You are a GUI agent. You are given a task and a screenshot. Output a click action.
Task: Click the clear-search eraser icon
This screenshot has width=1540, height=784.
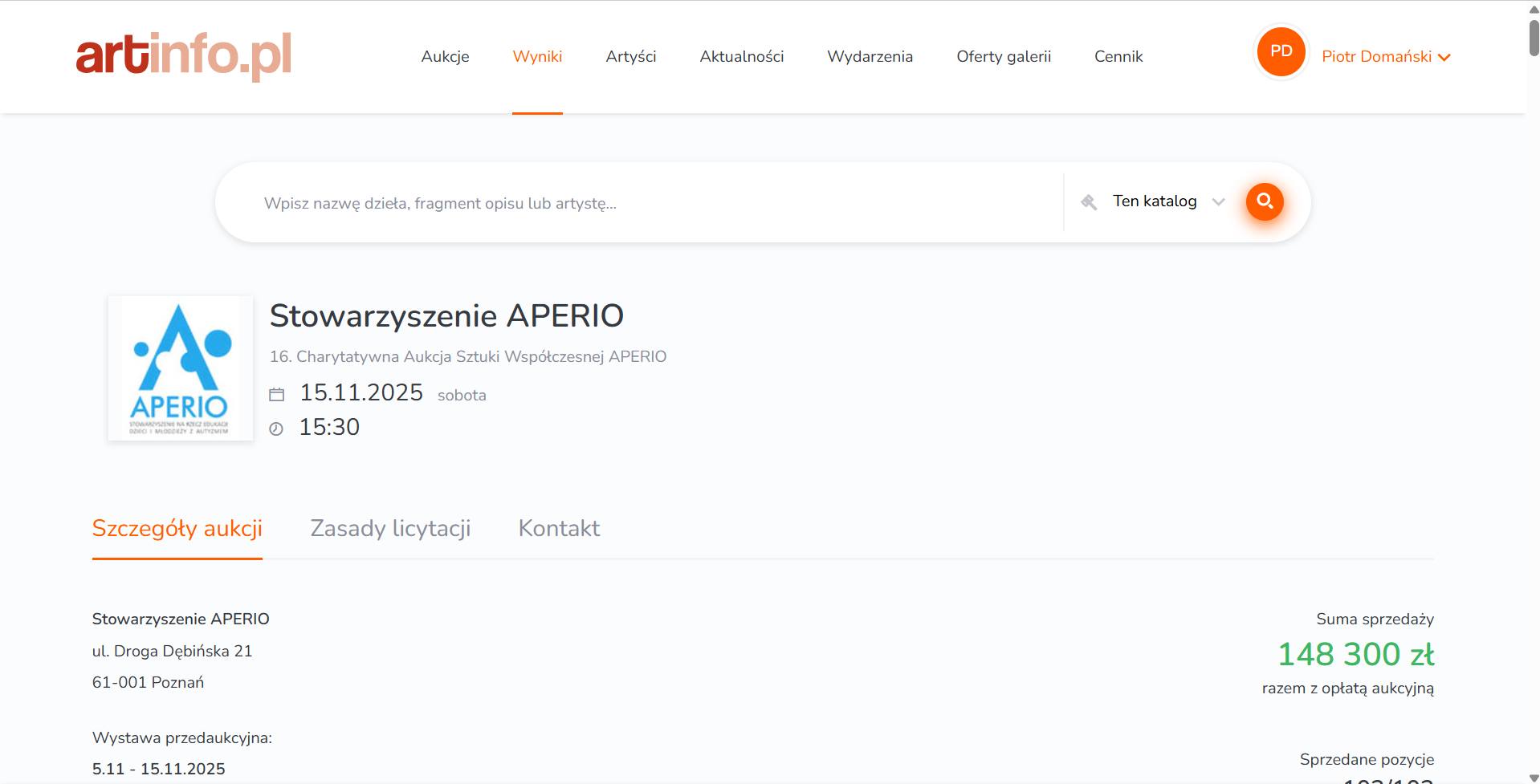[x=1089, y=202]
